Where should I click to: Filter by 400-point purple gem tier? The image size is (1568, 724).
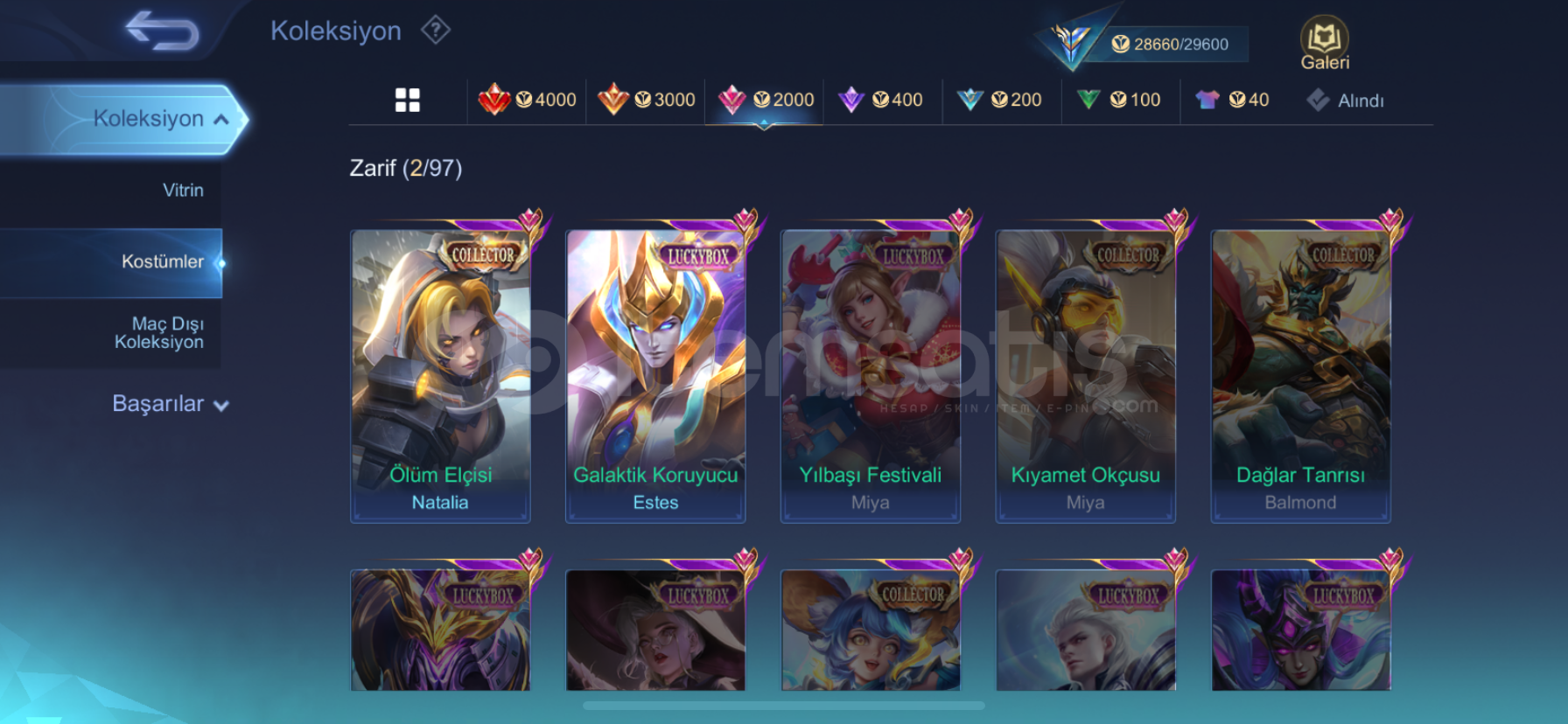pyautogui.click(x=881, y=100)
